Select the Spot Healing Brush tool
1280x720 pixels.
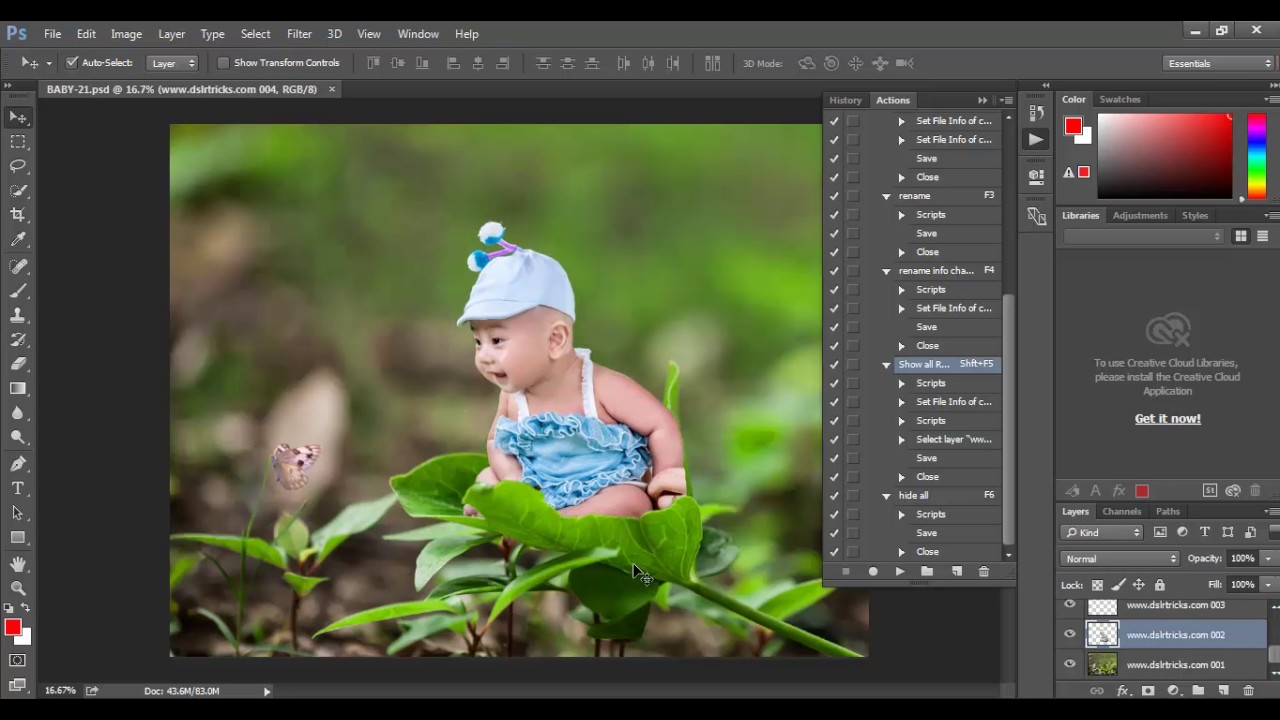18,267
